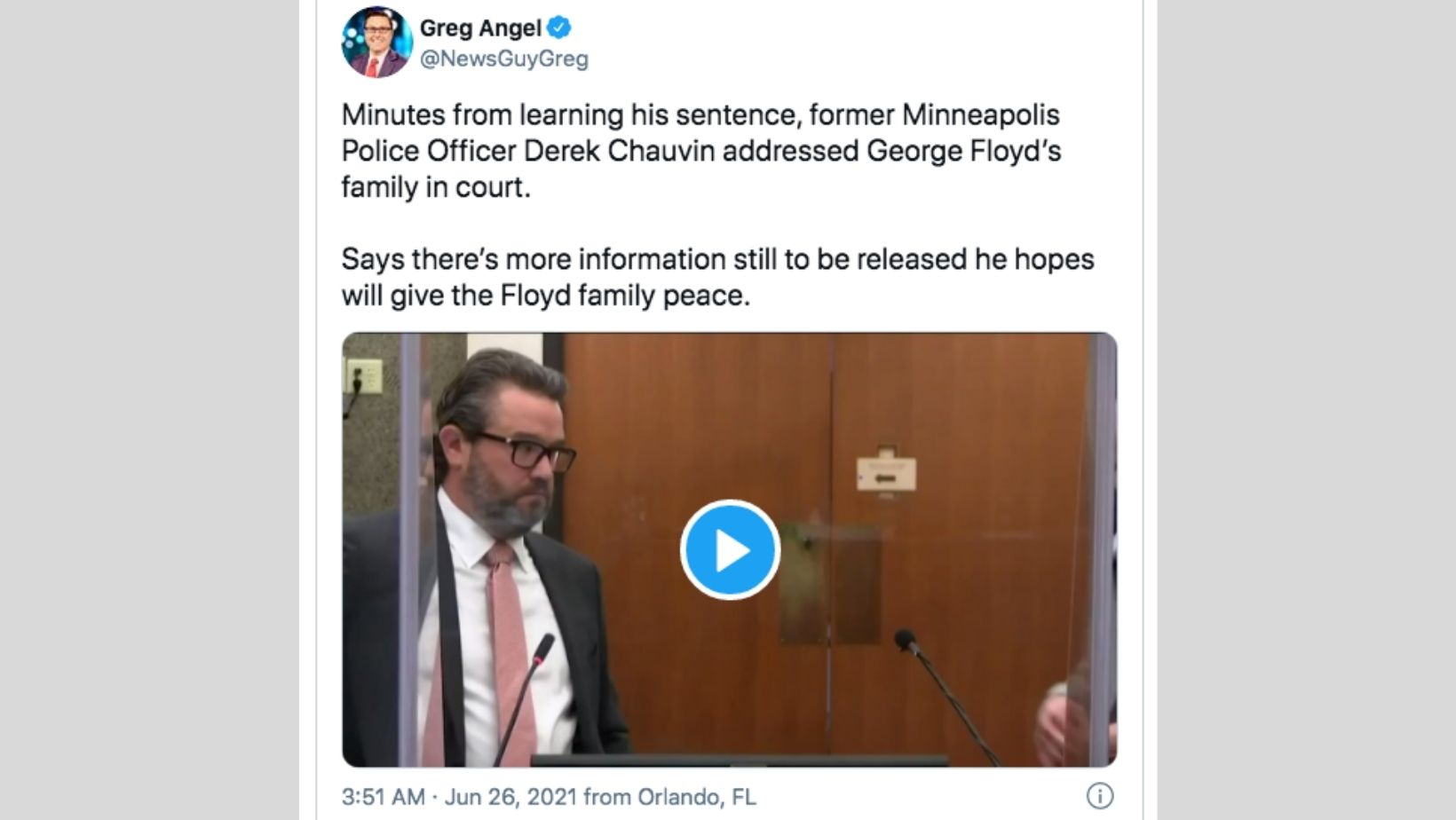Open the Greg Angel display name
The width and height of the screenshot is (1456, 820).
480,28
